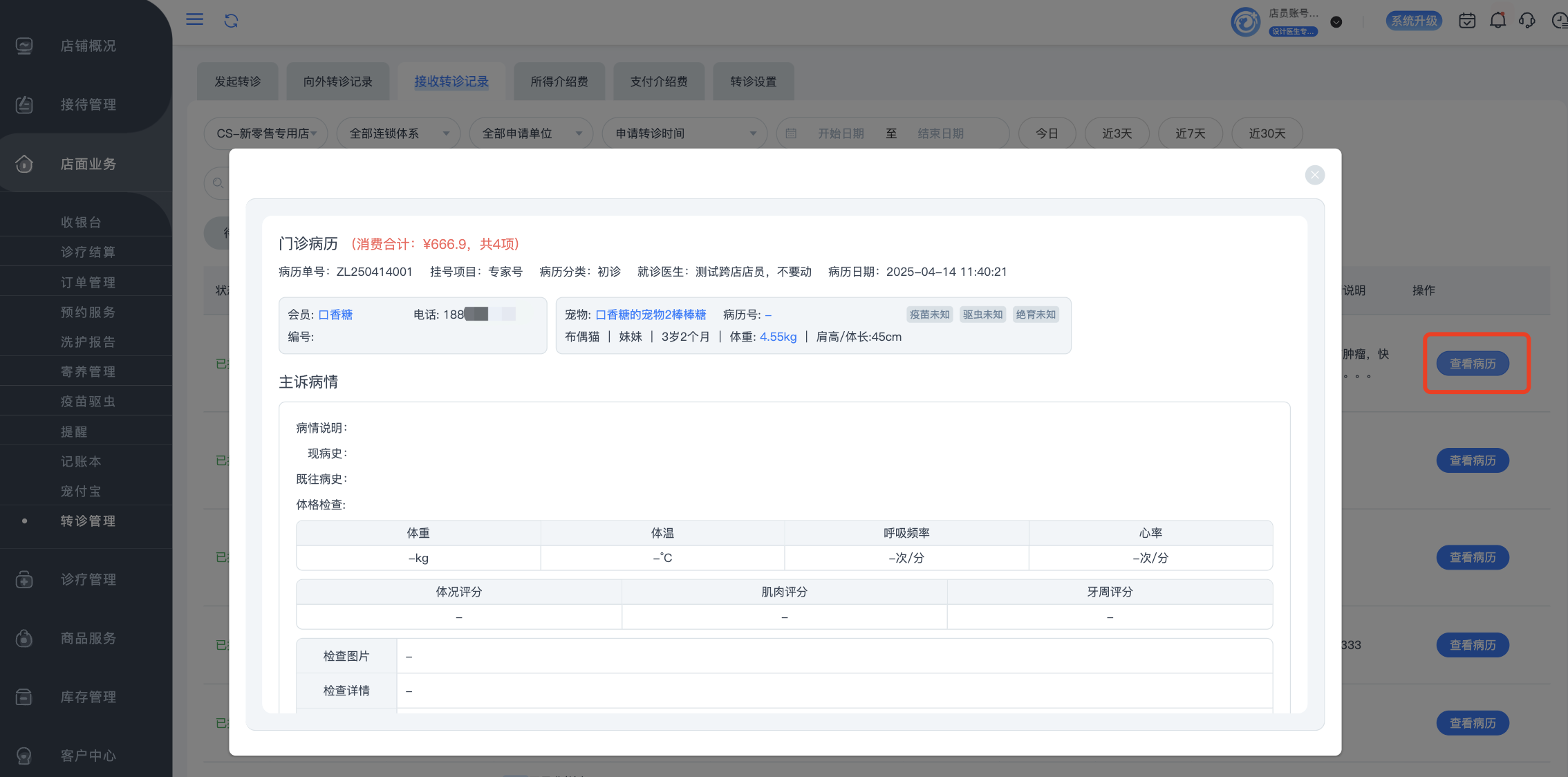Click the 系统升级 button
This screenshot has width=1568, height=777.
[1414, 21]
